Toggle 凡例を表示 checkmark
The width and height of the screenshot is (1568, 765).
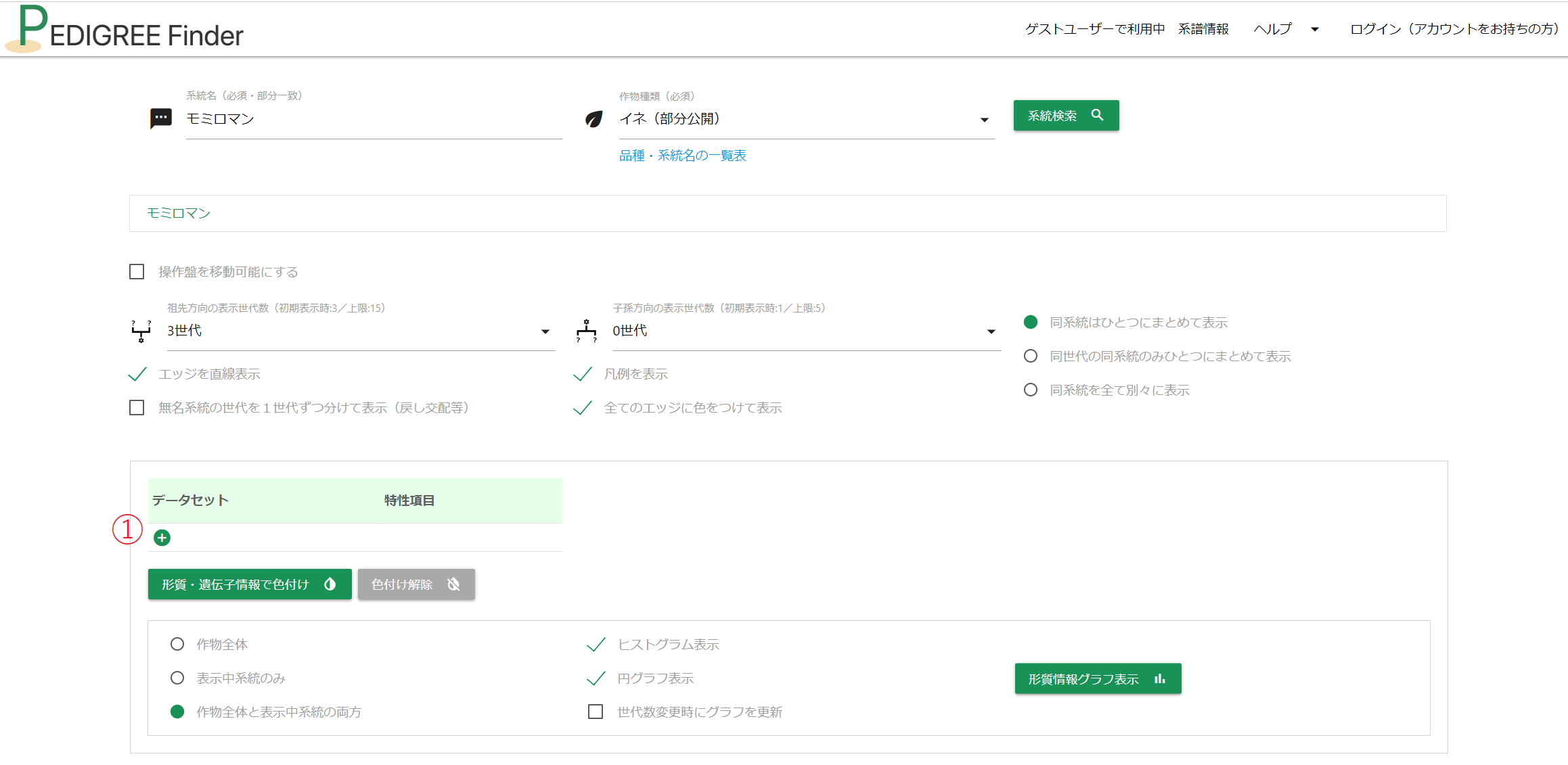pyautogui.click(x=583, y=374)
